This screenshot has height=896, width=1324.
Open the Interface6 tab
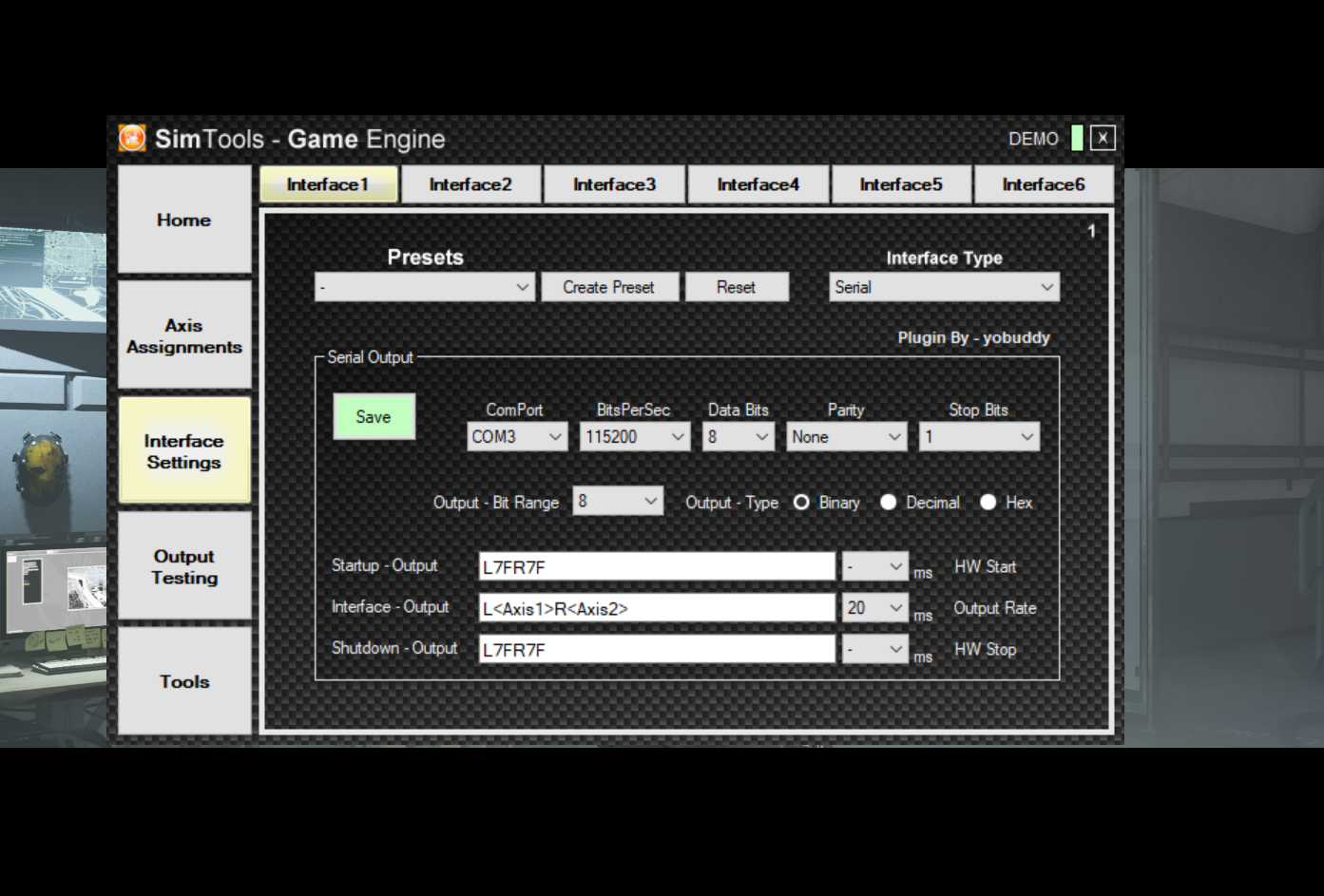click(1044, 184)
